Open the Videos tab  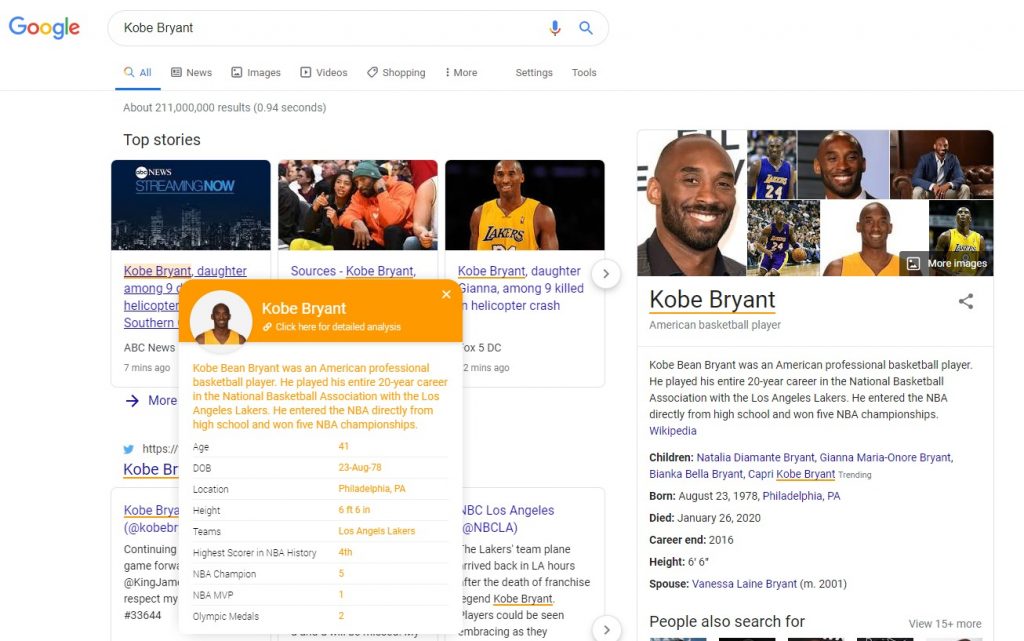click(324, 72)
